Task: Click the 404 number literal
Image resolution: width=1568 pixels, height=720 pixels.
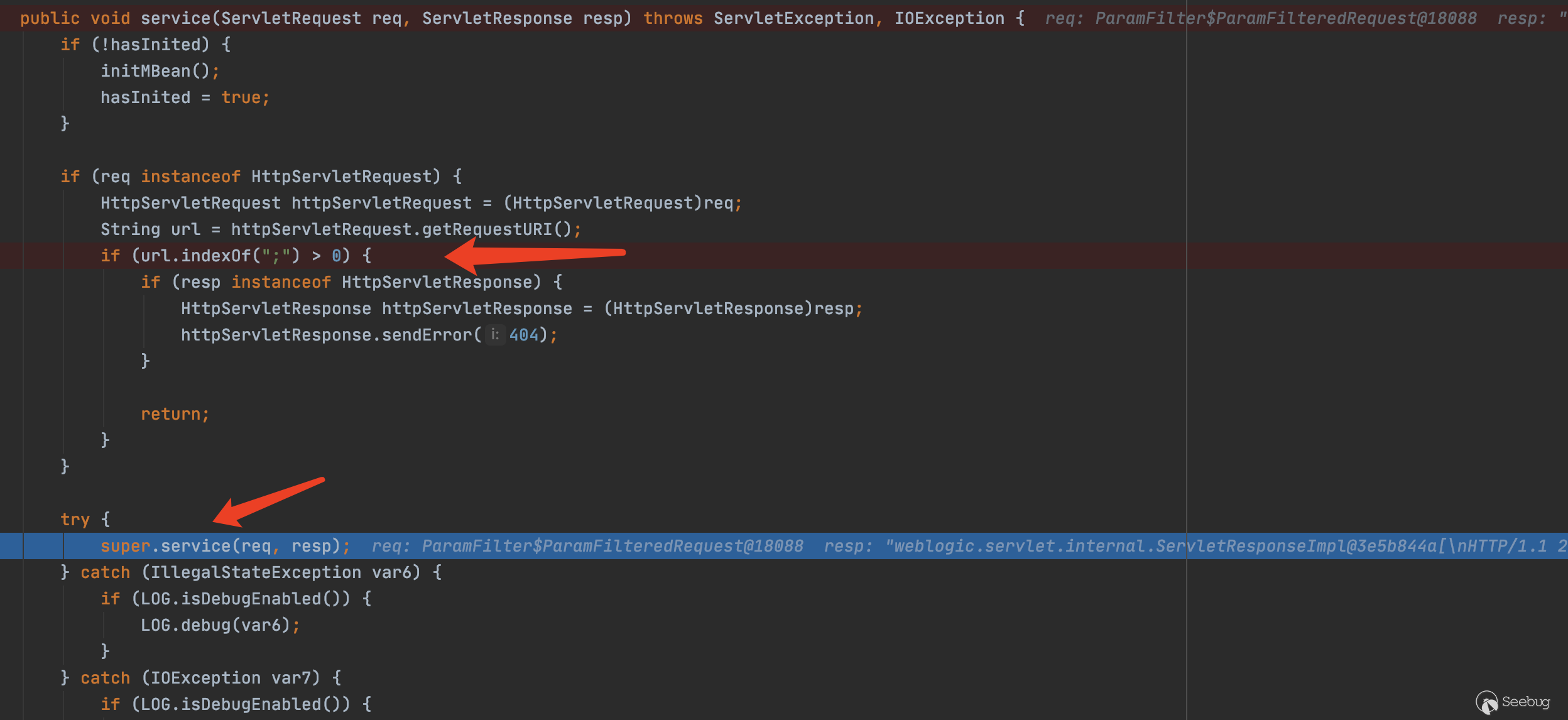Action: (x=524, y=335)
